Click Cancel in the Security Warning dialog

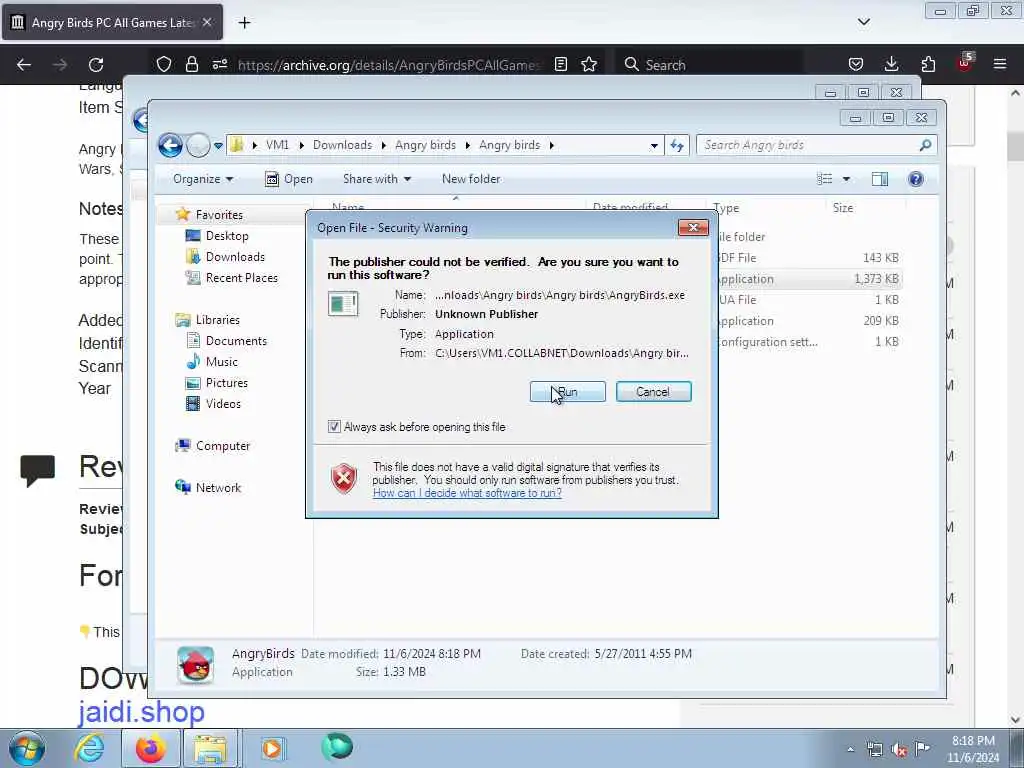[653, 392]
